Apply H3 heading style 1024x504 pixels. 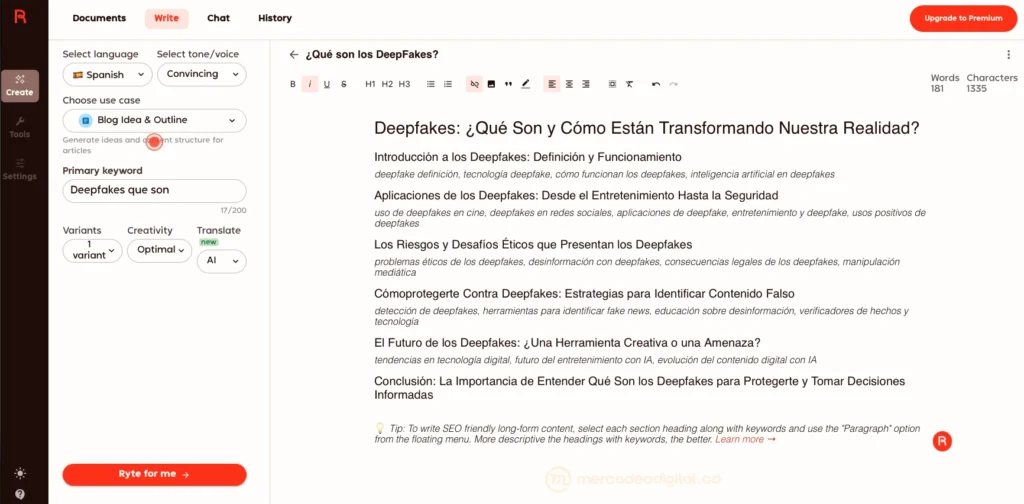pos(404,84)
